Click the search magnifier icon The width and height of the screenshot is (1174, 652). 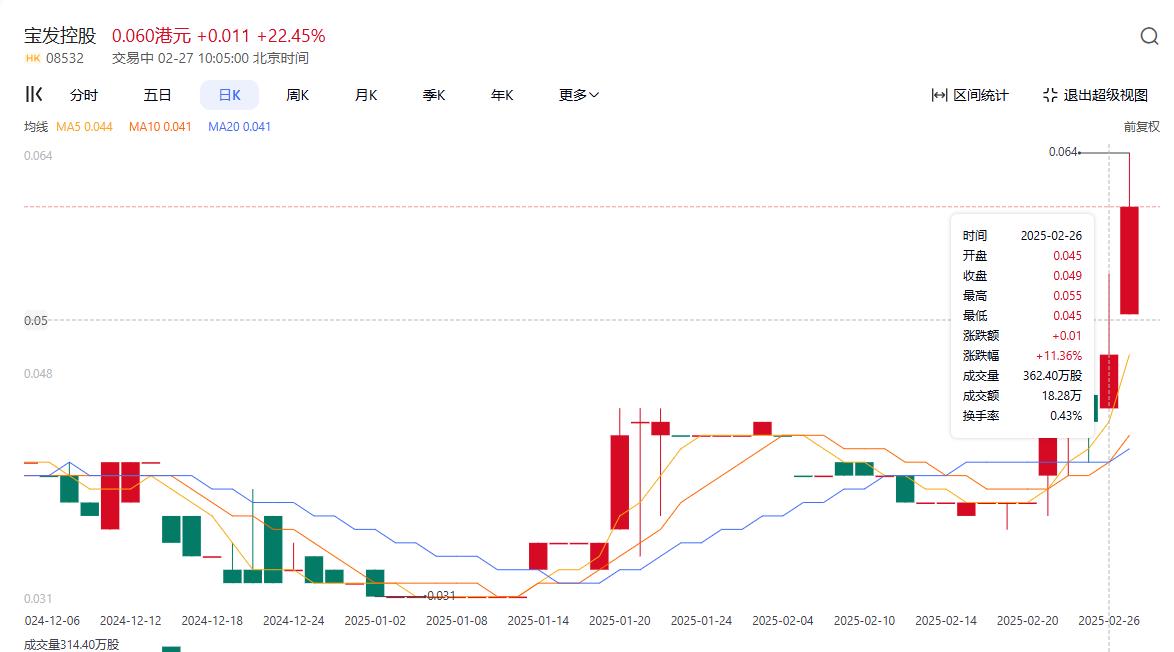click(1149, 36)
